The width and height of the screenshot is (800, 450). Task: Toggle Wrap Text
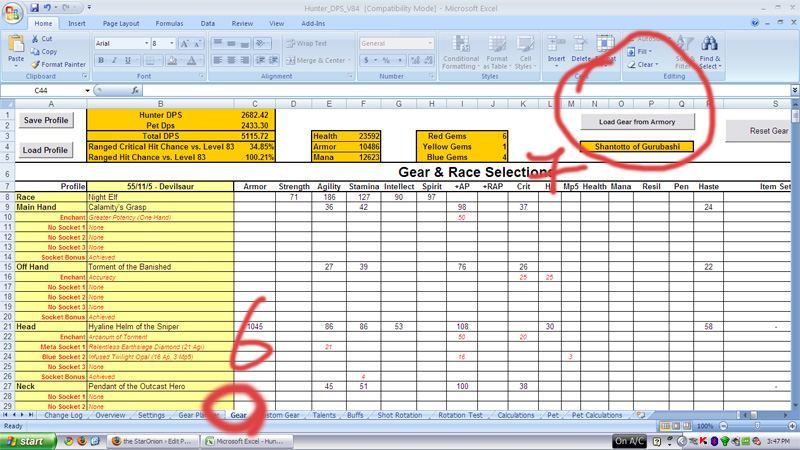pyautogui.click(x=306, y=43)
